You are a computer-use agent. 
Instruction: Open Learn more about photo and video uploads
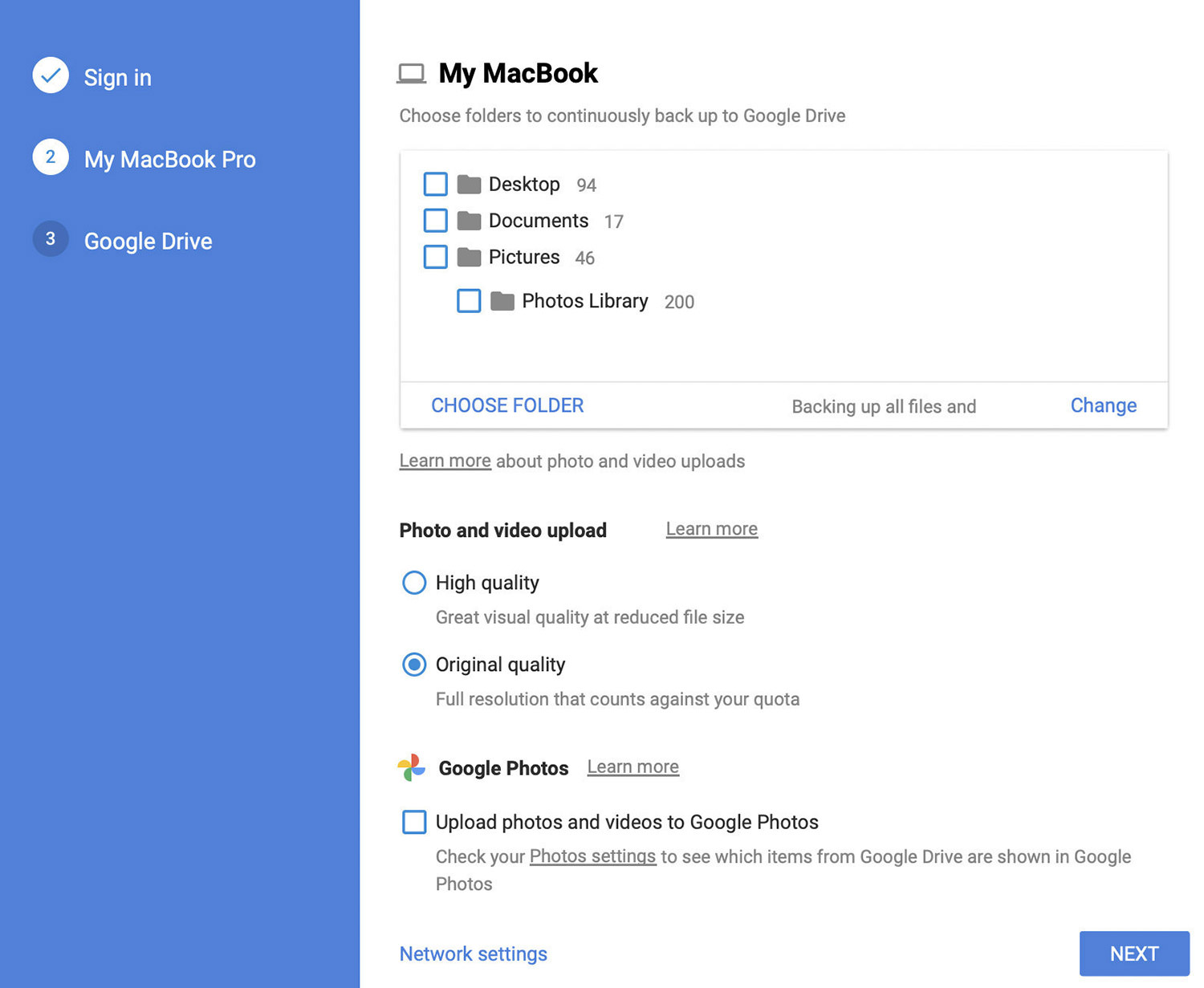point(445,461)
